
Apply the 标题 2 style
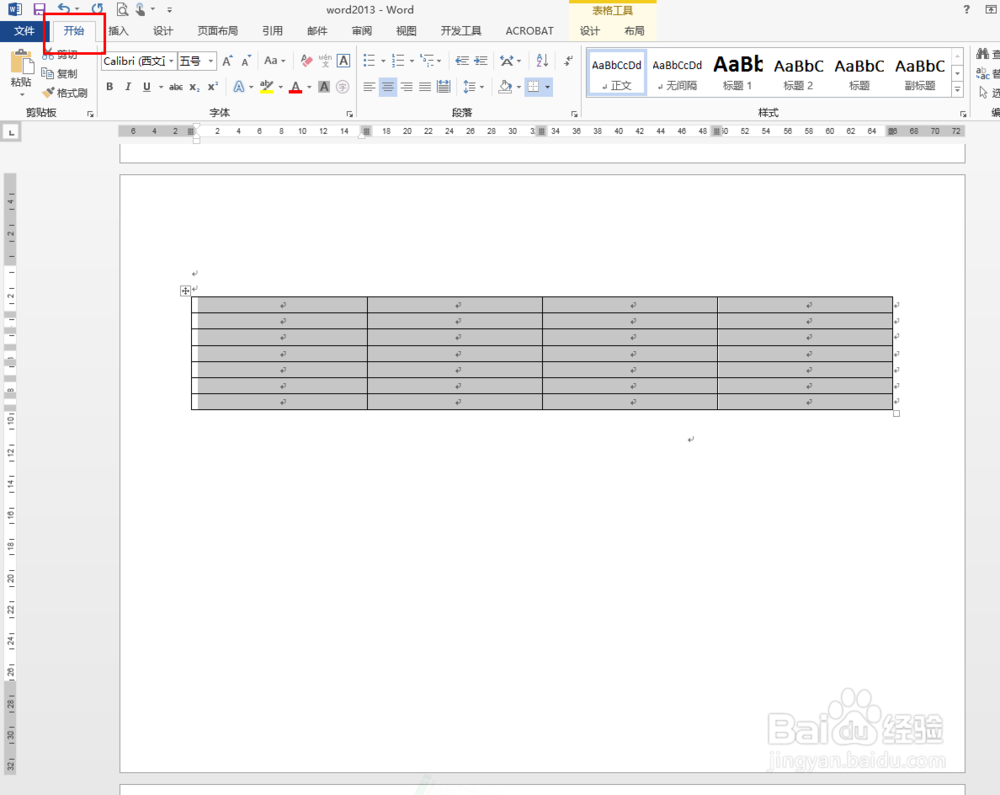click(798, 73)
